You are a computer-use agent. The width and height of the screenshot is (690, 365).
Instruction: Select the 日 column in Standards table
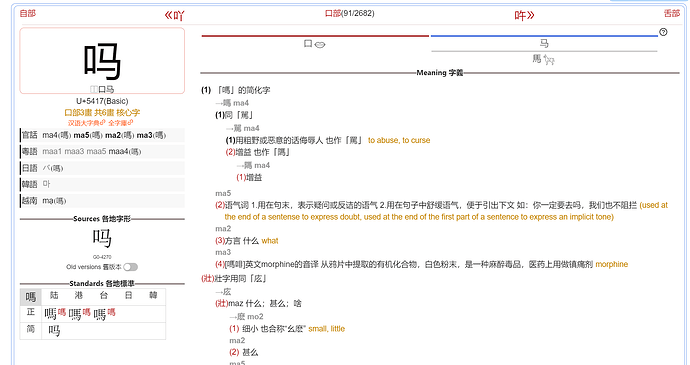pos(128,295)
